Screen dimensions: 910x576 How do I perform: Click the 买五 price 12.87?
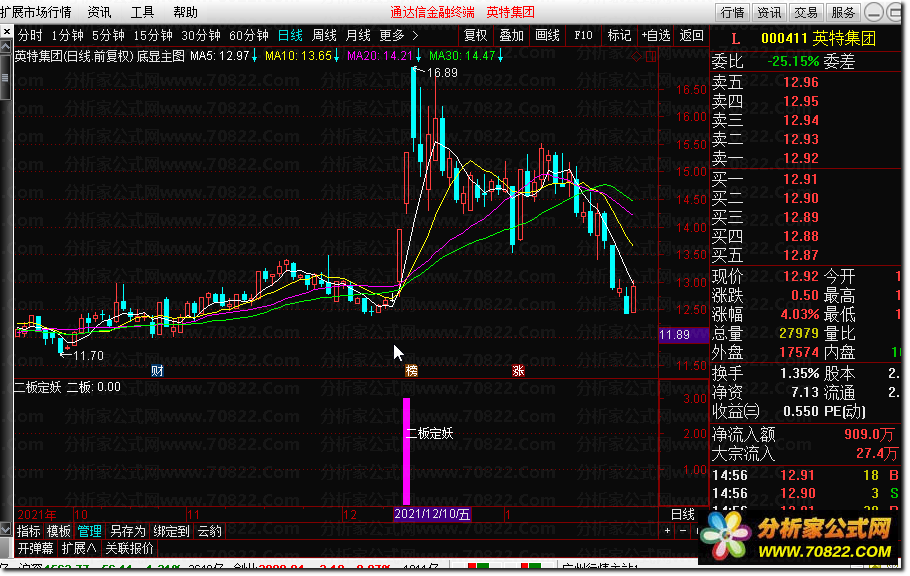[801, 255]
